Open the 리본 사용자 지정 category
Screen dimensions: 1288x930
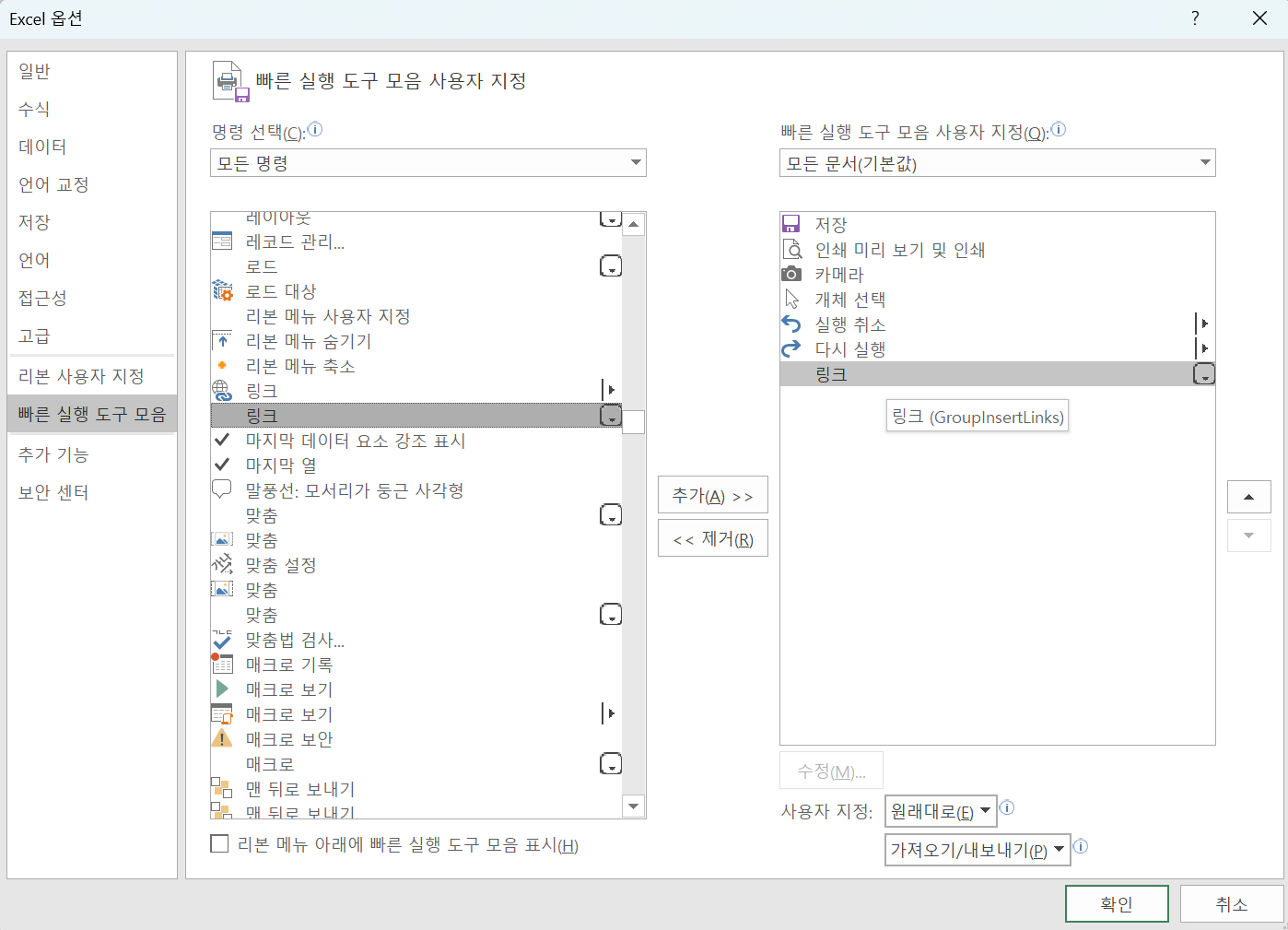92,376
